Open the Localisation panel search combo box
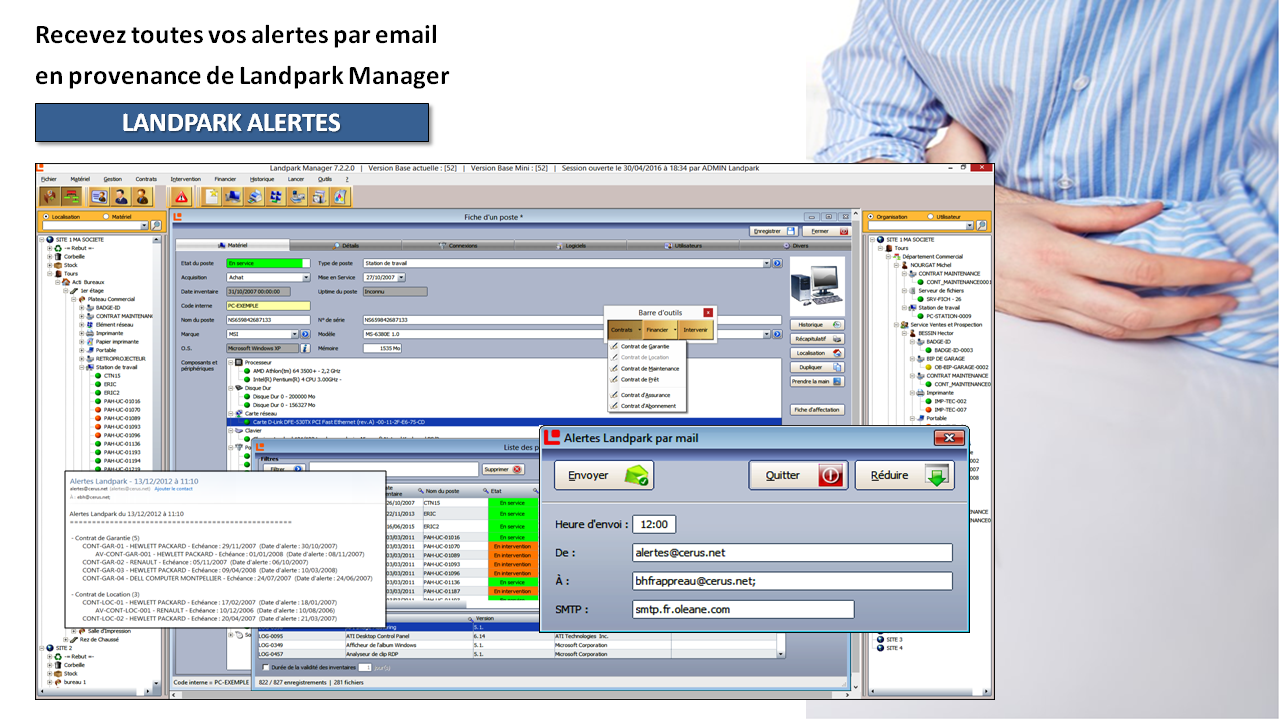1280x720 pixels. pyautogui.click(x=144, y=226)
